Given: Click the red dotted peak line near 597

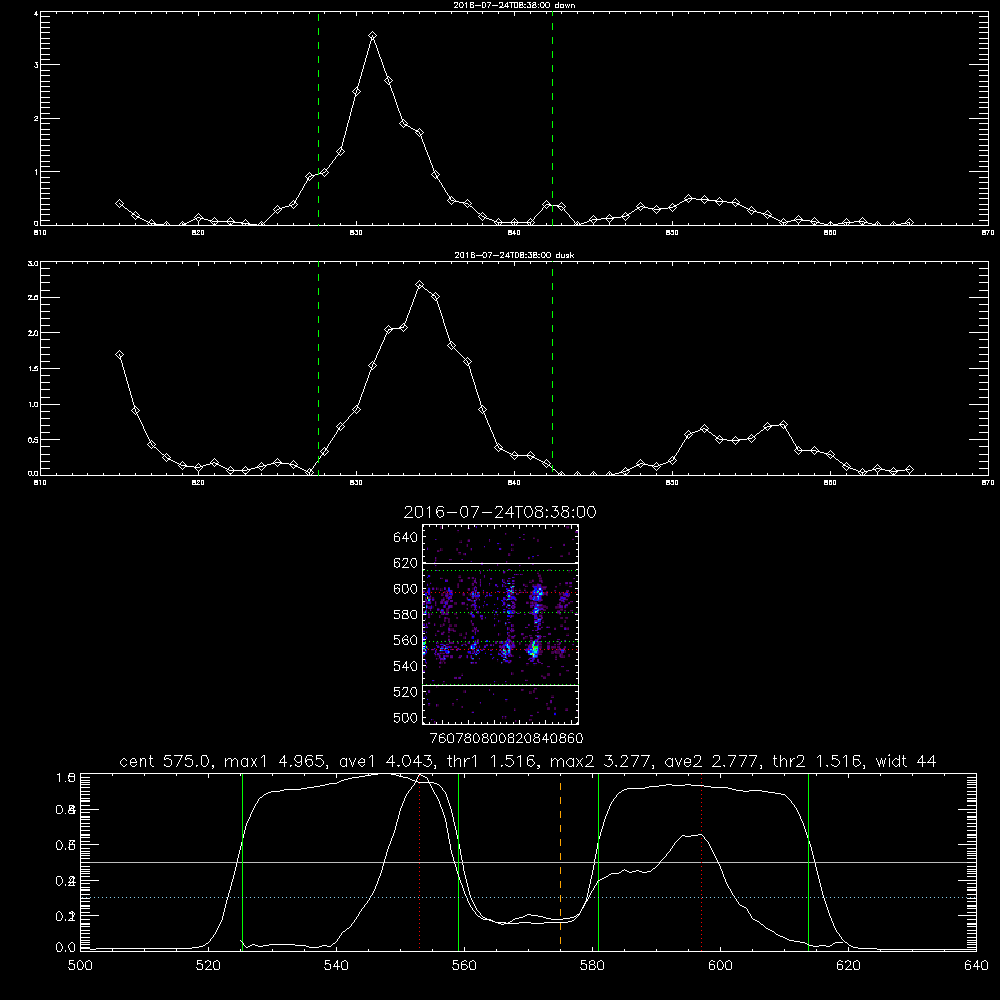Looking at the screenshot, I should coord(702,861).
